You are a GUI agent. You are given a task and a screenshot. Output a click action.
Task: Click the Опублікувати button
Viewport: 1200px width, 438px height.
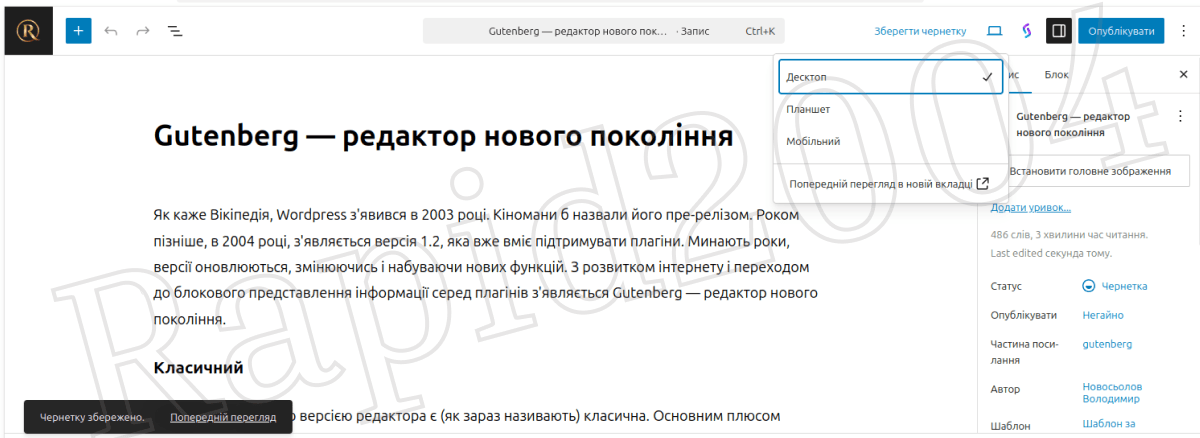[x=1121, y=31]
